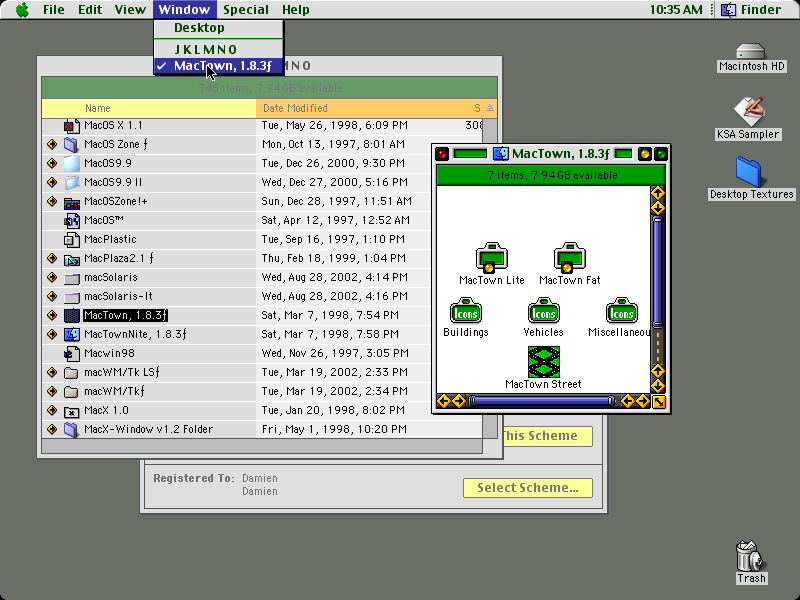Screen dimensions: 800x600
Task: Expand the MacPlaza2.1 ƒ folder row
Action: 52,258
